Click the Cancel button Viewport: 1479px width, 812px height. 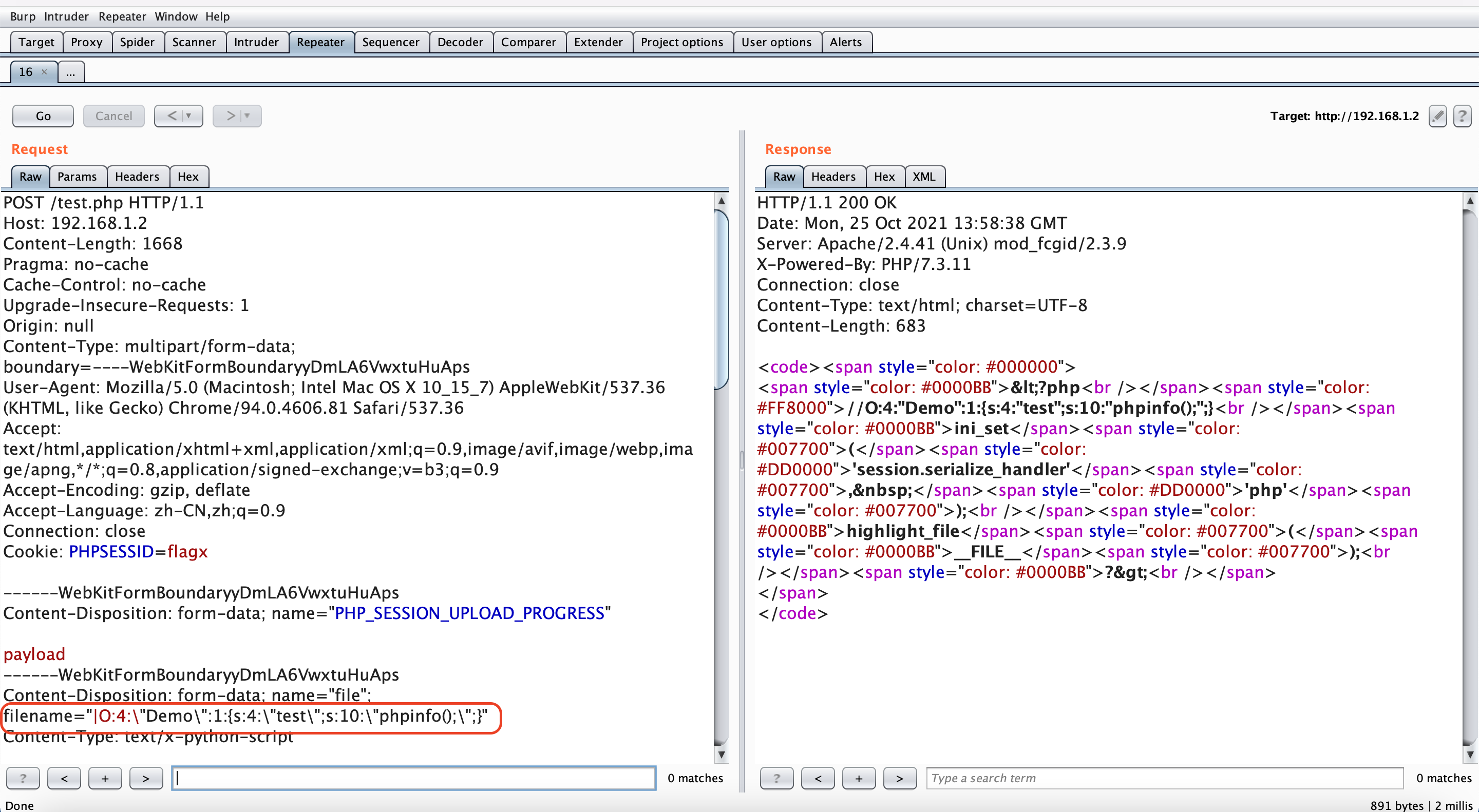click(113, 116)
